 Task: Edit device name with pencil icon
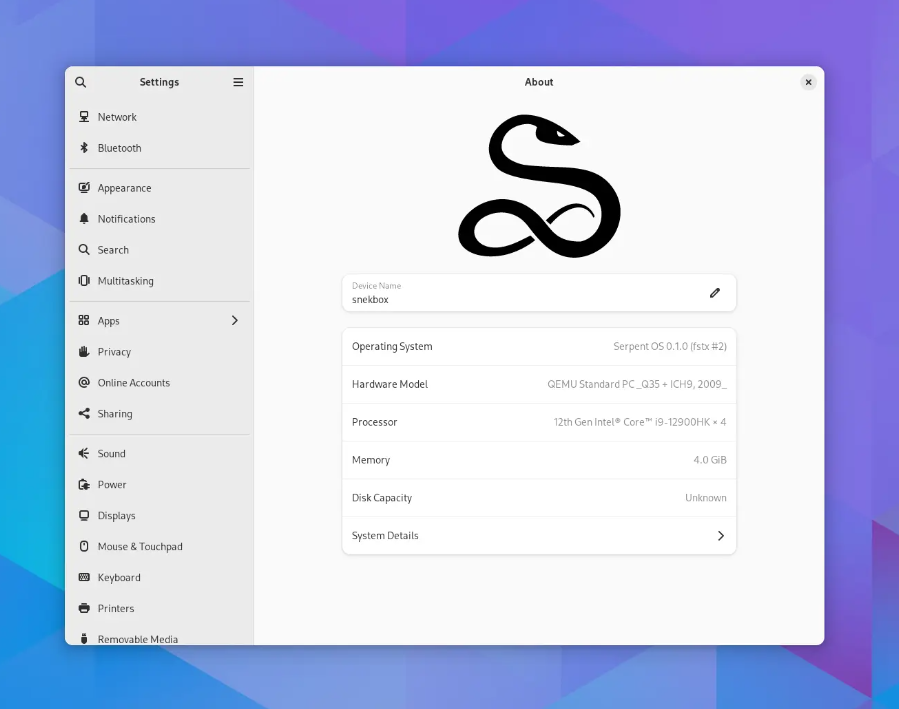714,293
